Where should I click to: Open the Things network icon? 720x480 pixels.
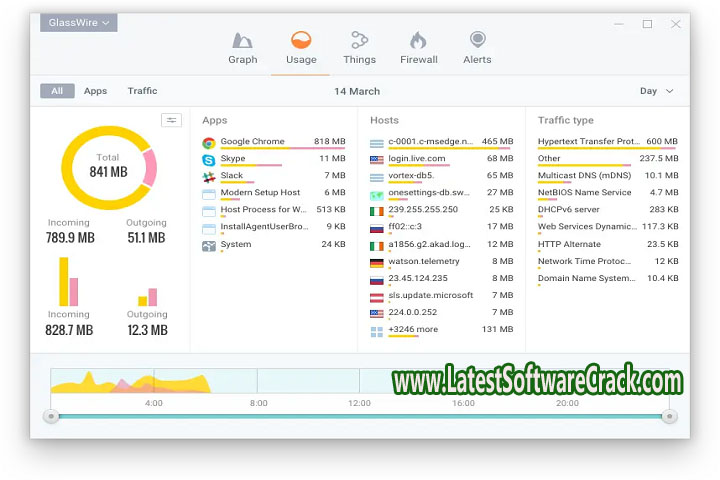pyautogui.click(x=359, y=40)
